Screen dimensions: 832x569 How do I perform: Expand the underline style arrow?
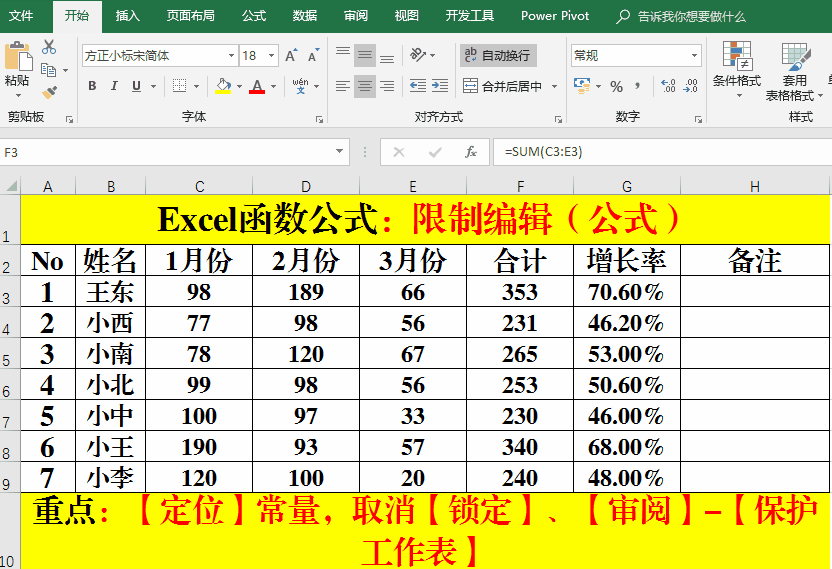coord(153,87)
